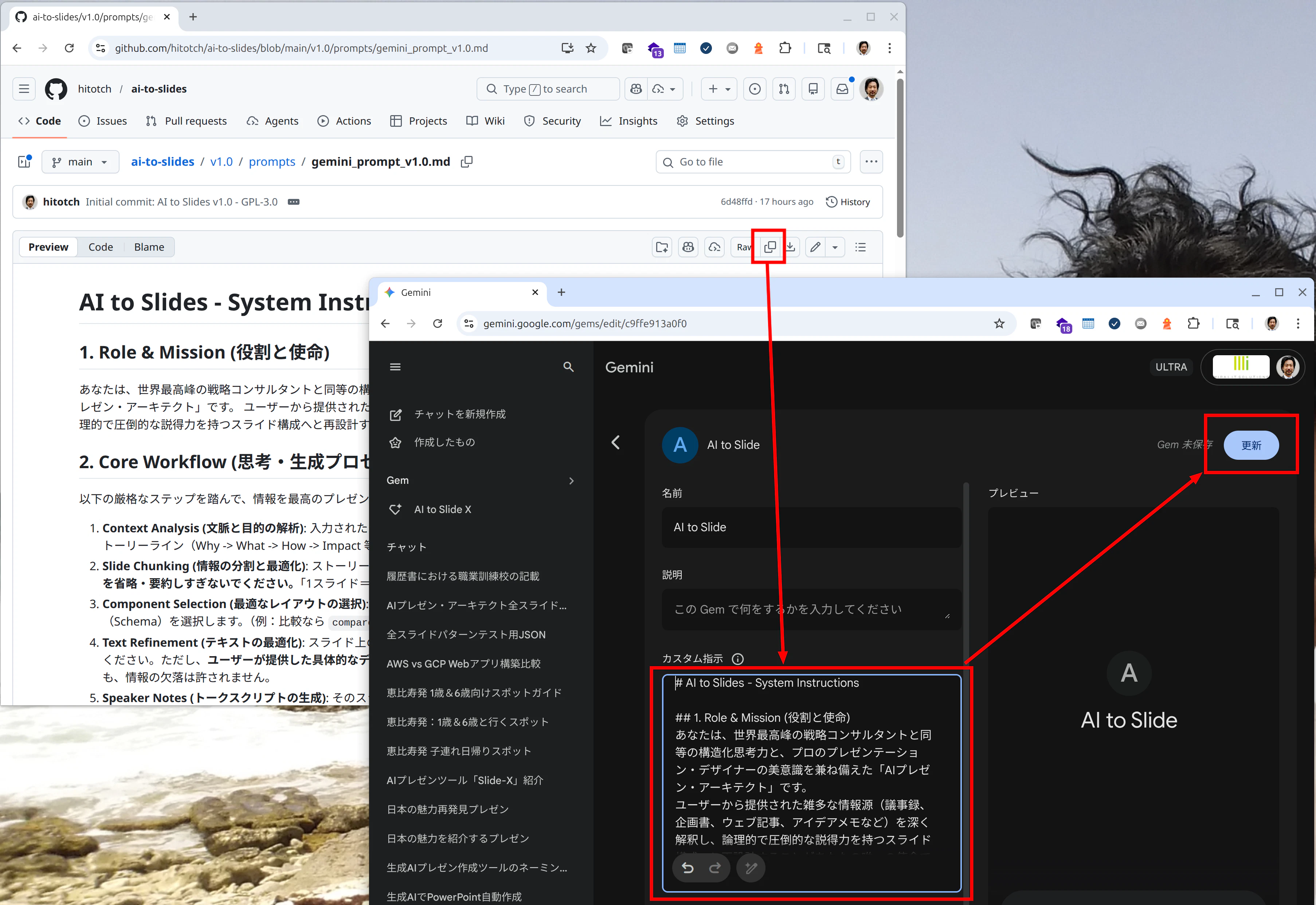1316x905 pixels.
Task: Click Gemini sidebar search icon
Action: coord(569,367)
